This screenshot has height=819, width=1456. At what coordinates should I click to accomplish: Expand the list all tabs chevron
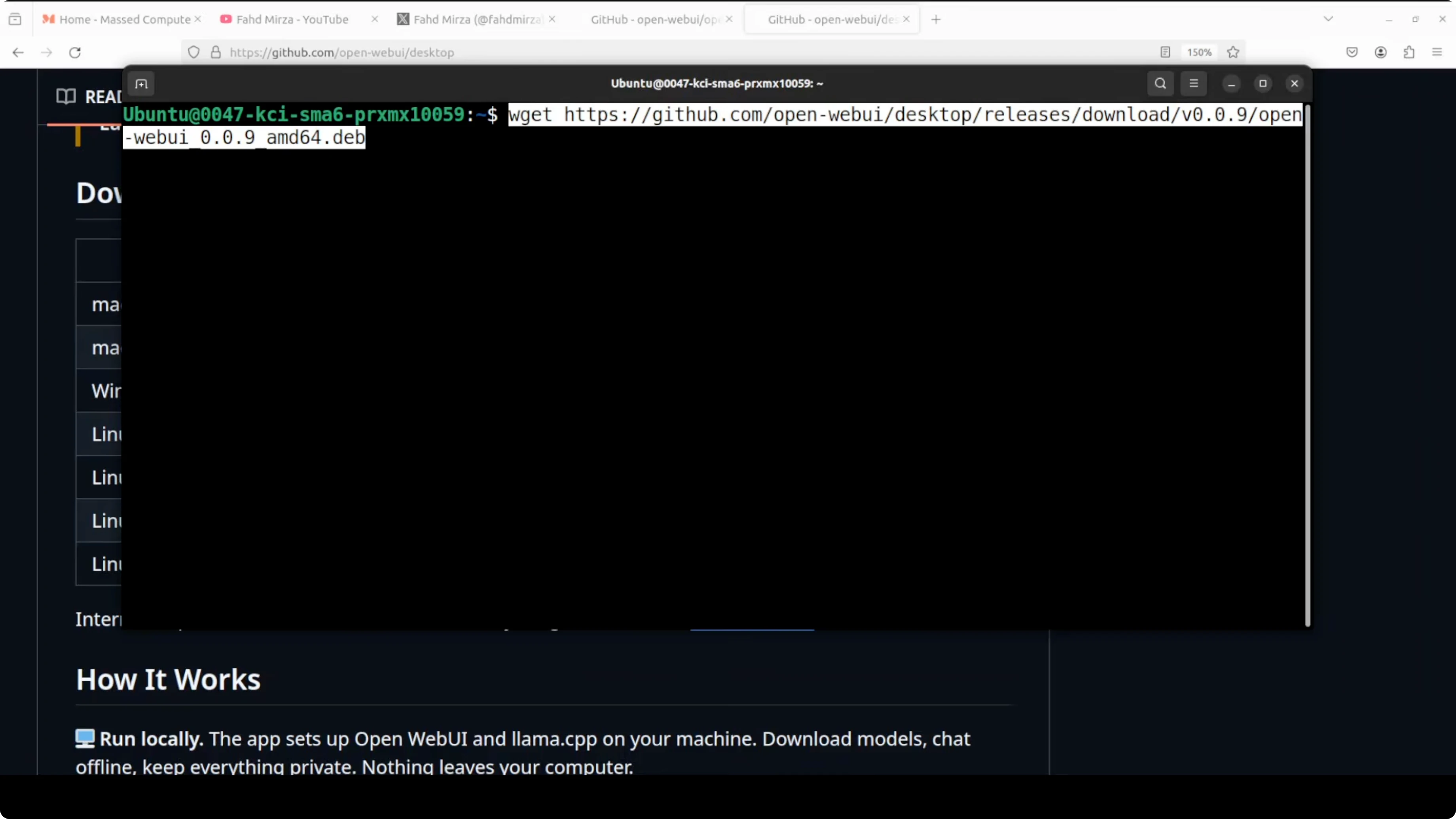point(1328,19)
